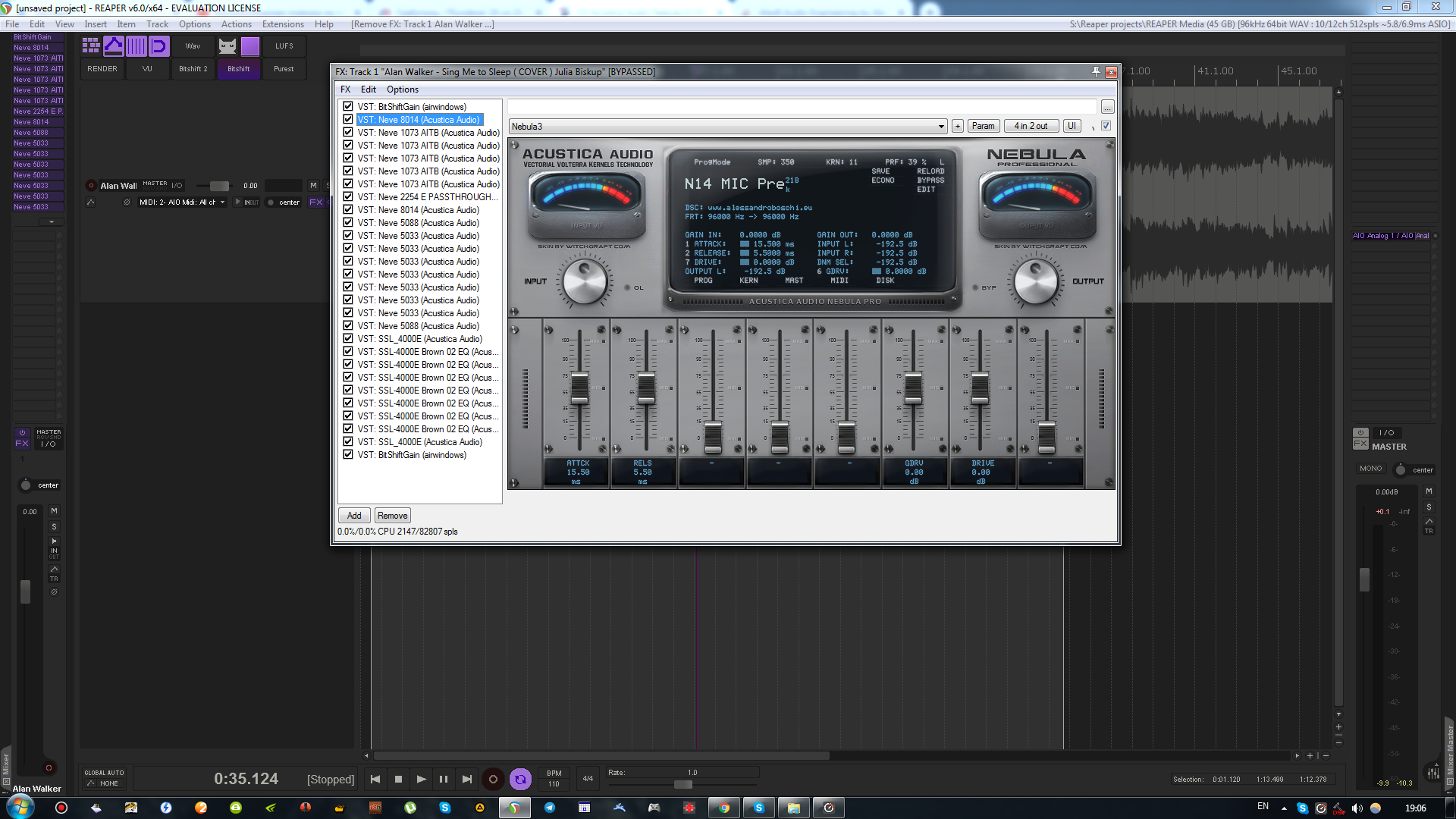Click the grid toolbar icon
1456x819 pixels.
point(91,46)
